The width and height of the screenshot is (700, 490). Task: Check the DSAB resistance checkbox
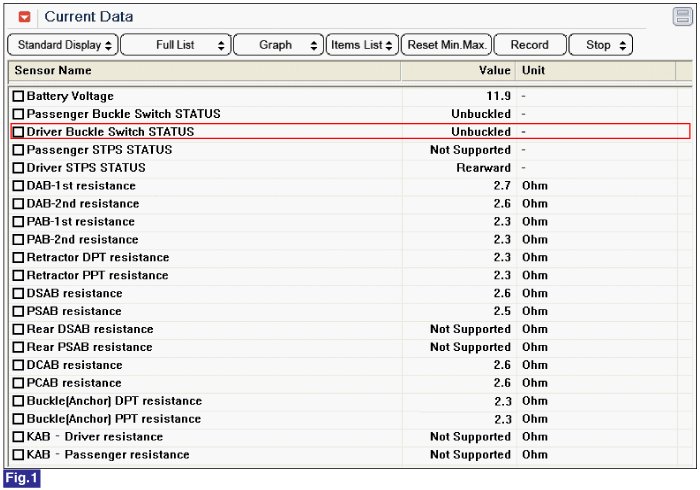pyautogui.click(x=18, y=293)
